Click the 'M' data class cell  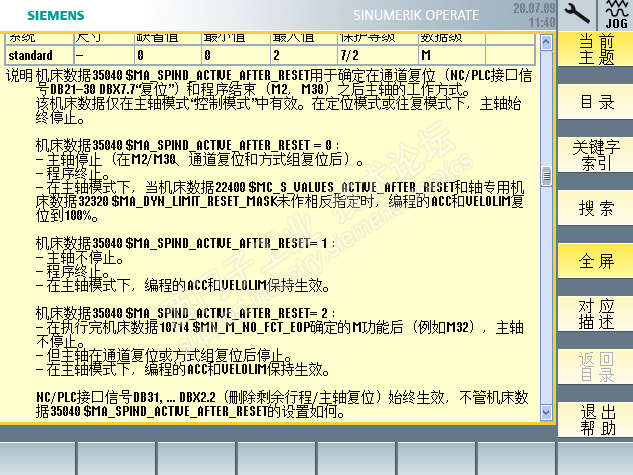[x=452, y=55]
